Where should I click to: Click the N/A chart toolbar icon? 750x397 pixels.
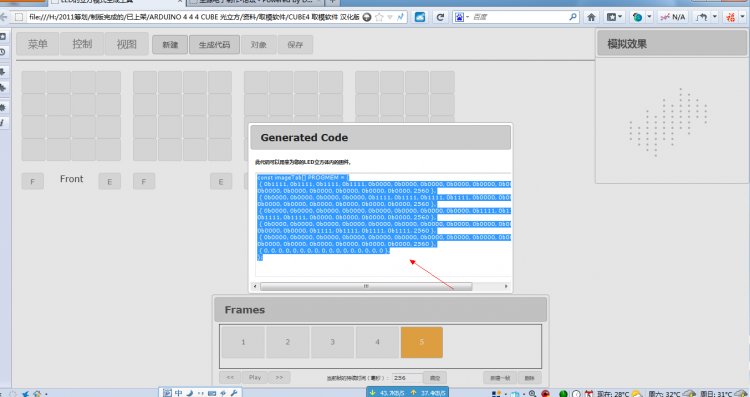[x=673, y=17]
